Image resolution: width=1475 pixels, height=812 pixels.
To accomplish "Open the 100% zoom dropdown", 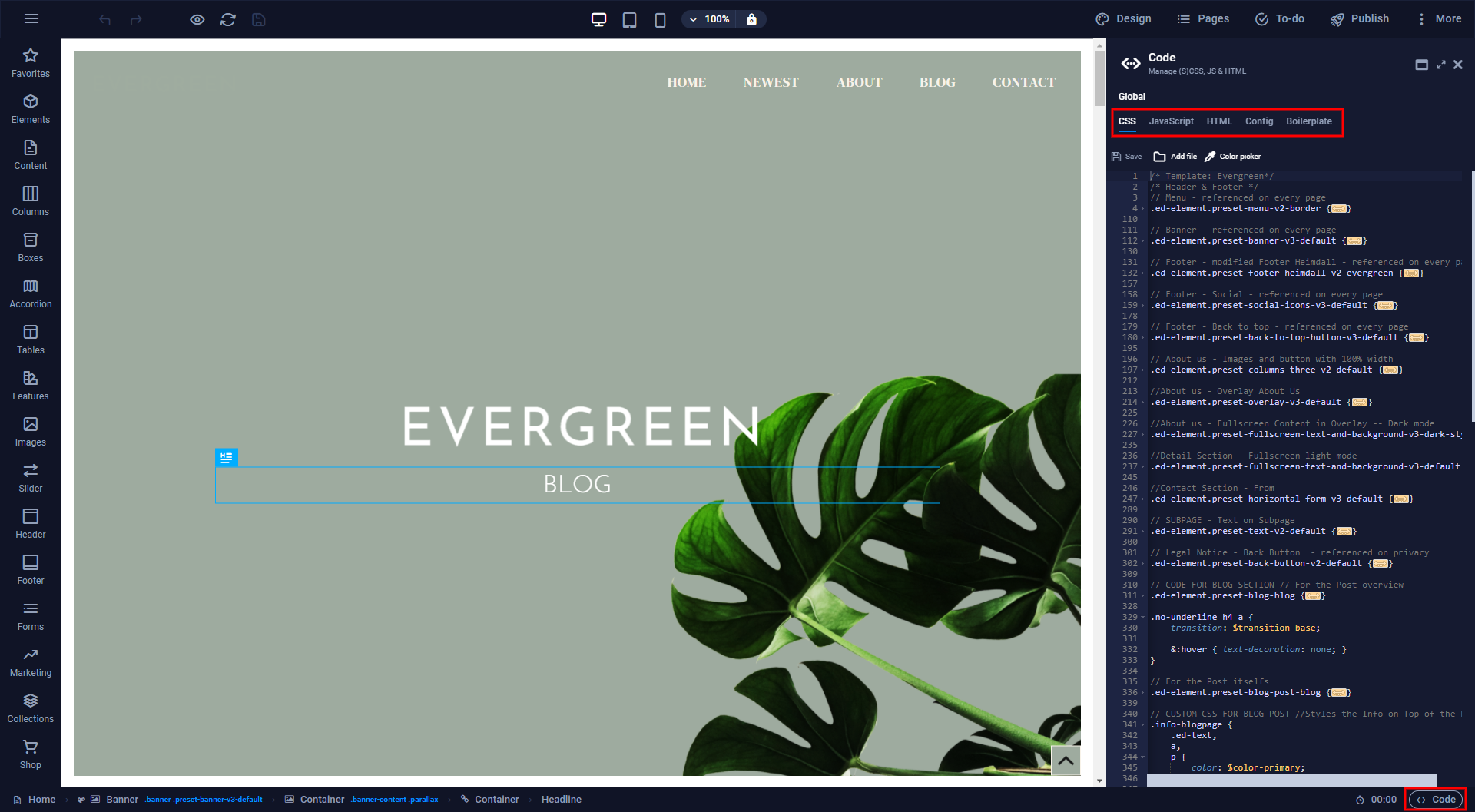I will [x=708, y=19].
